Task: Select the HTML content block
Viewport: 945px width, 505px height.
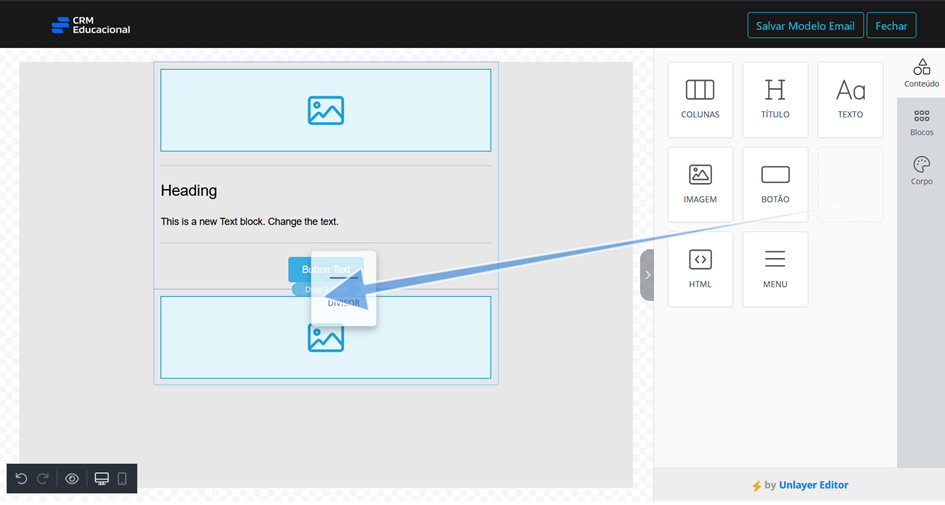Action: click(700, 269)
